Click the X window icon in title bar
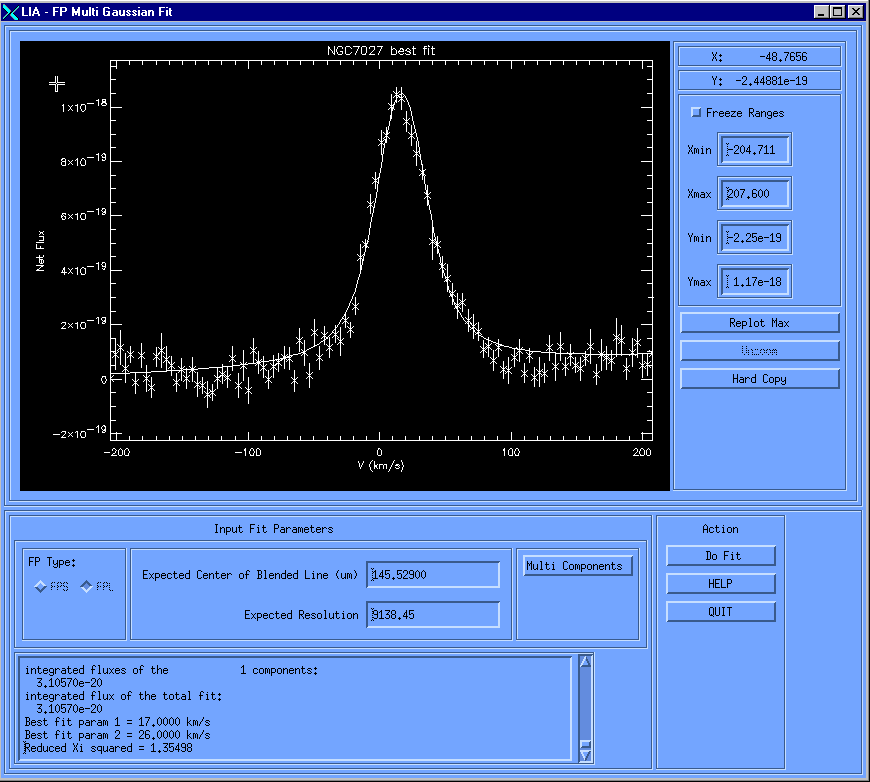Viewport: 870px width, 782px height. [x=11, y=11]
